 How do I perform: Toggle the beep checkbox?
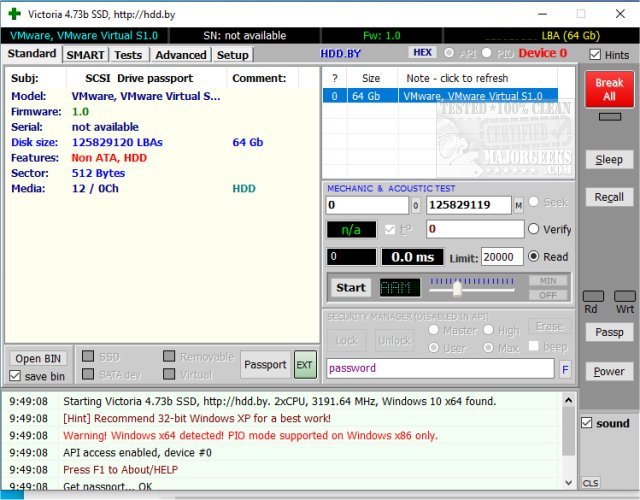(x=533, y=346)
